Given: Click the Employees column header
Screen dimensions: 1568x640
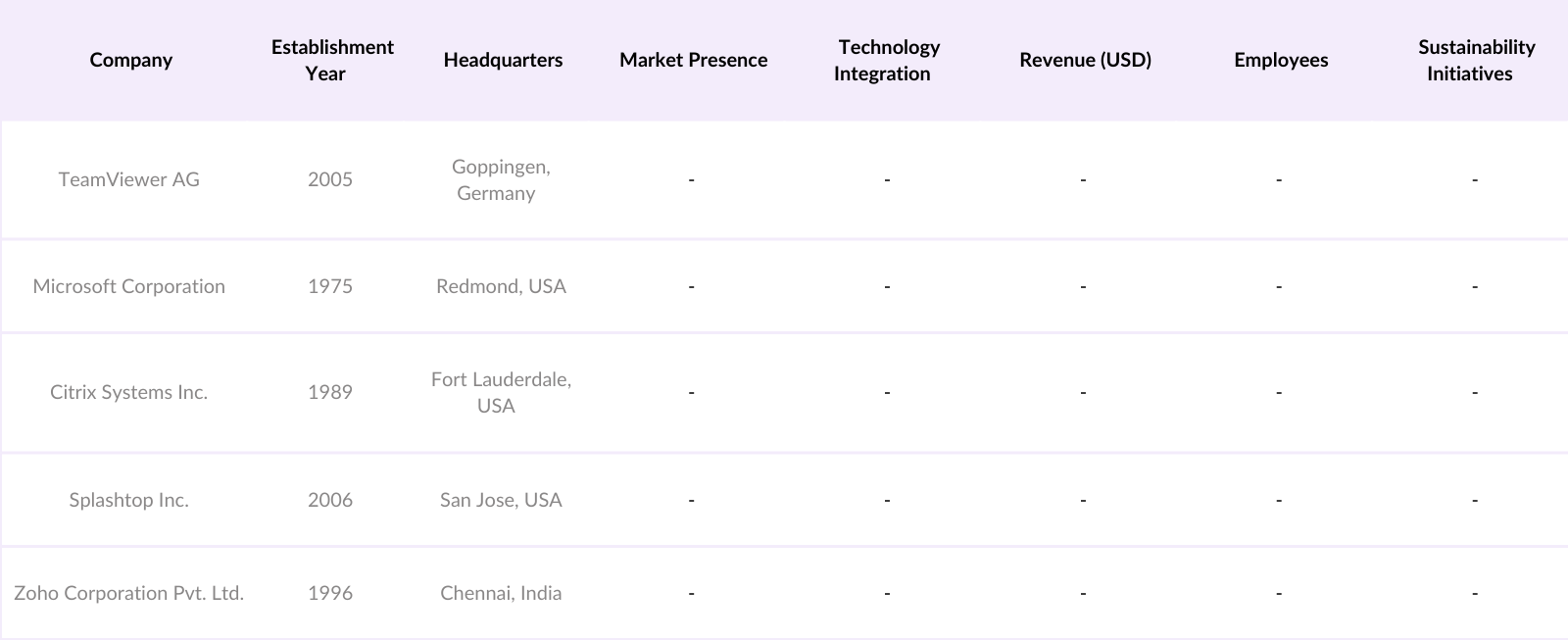Looking at the screenshot, I should pyautogui.click(x=1281, y=60).
